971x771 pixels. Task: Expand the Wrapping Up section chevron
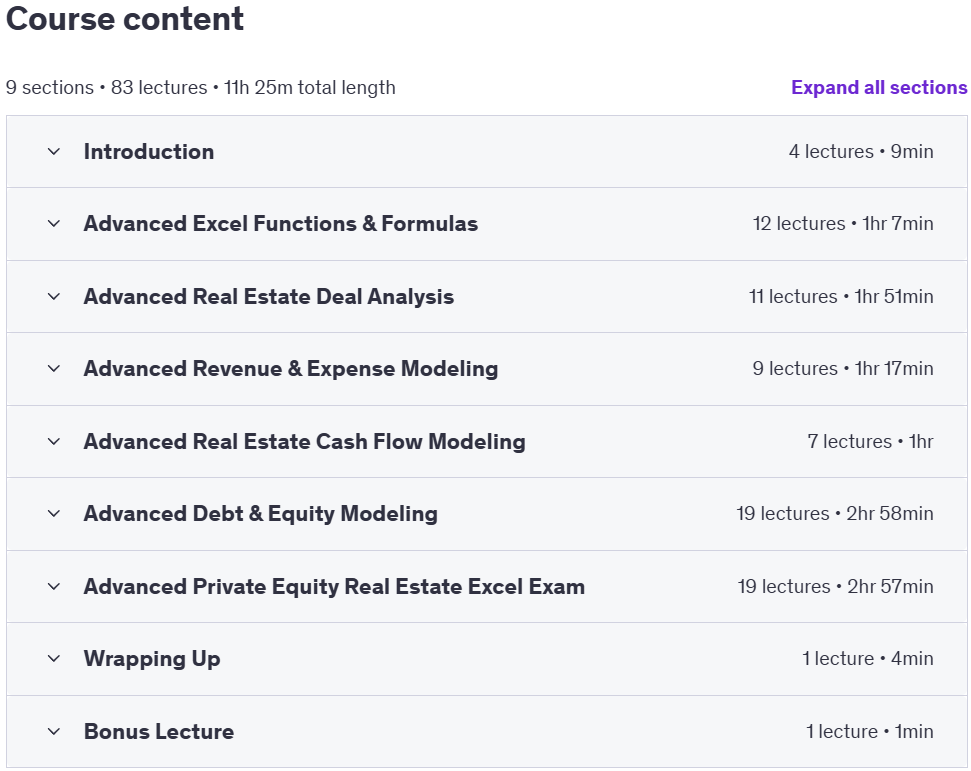(54, 658)
